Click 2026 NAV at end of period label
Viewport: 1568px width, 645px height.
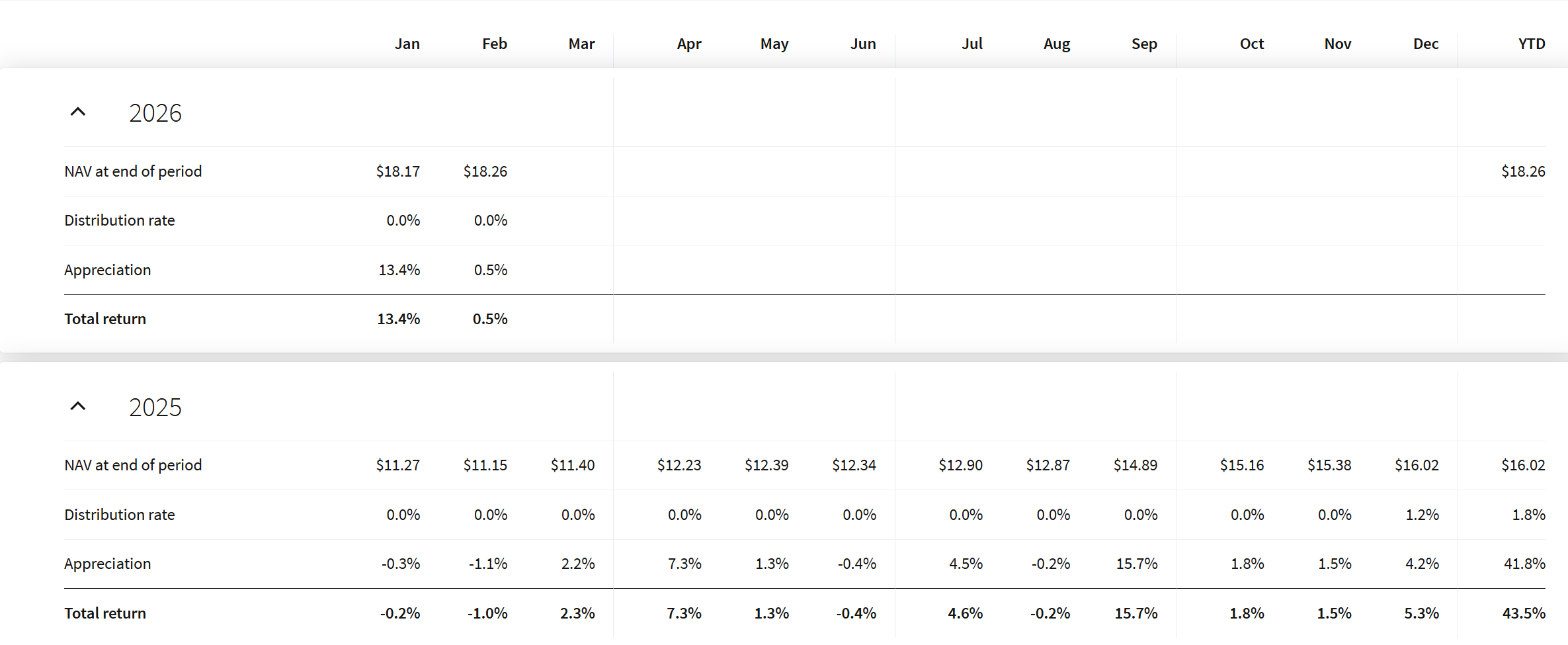(x=133, y=171)
